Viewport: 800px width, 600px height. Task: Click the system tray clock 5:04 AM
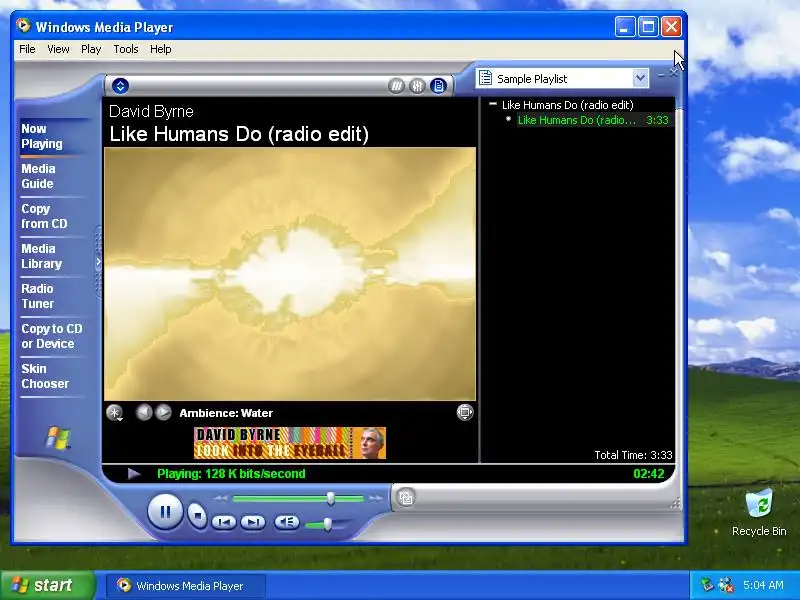763,585
